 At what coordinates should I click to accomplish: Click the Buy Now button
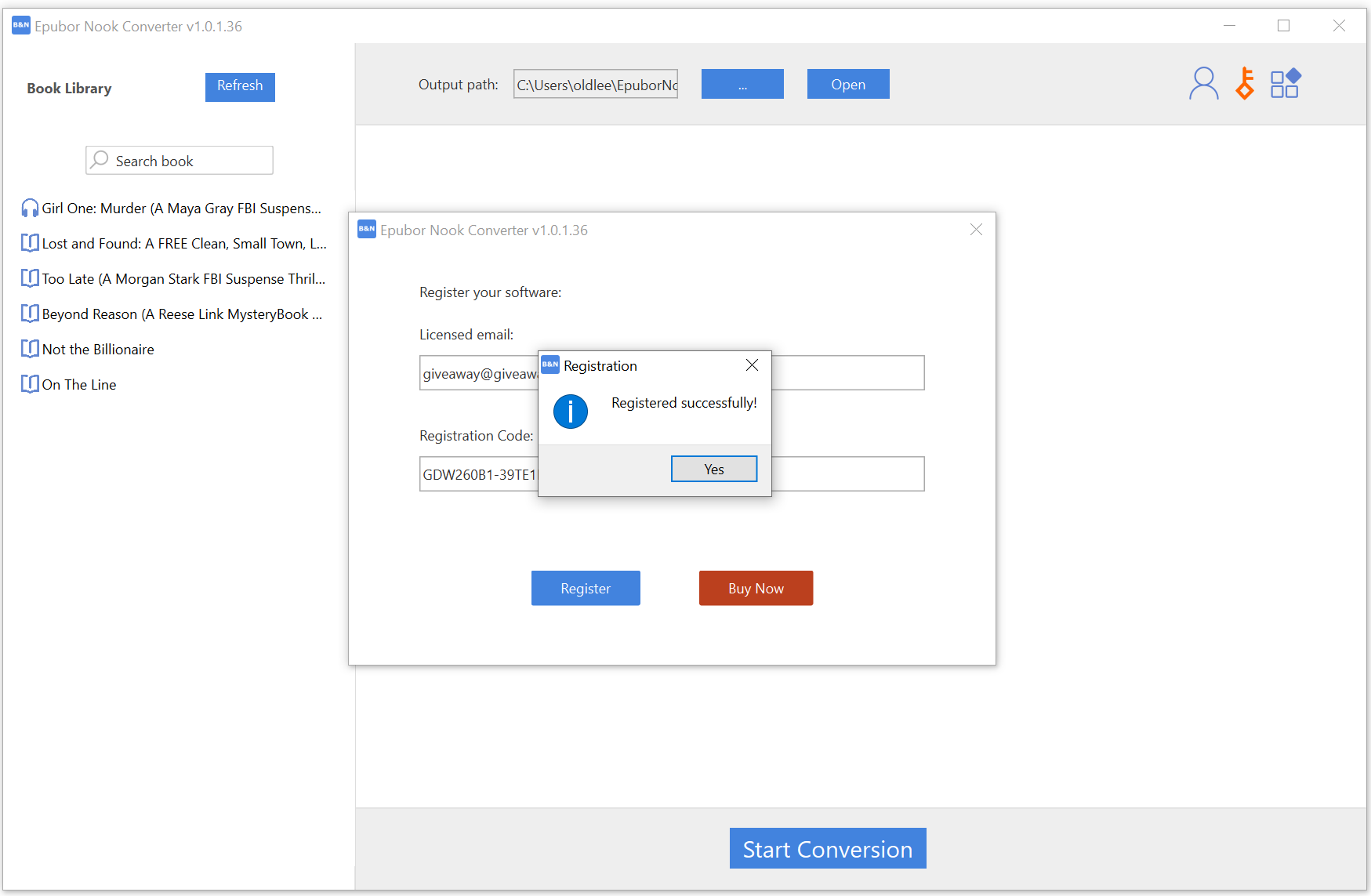tap(756, 588)
